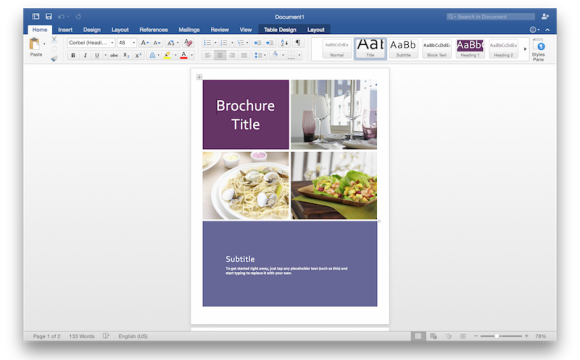Click the Save icon in title bar
This screenshot has height=360, width=580.
[x=48, y=16]
